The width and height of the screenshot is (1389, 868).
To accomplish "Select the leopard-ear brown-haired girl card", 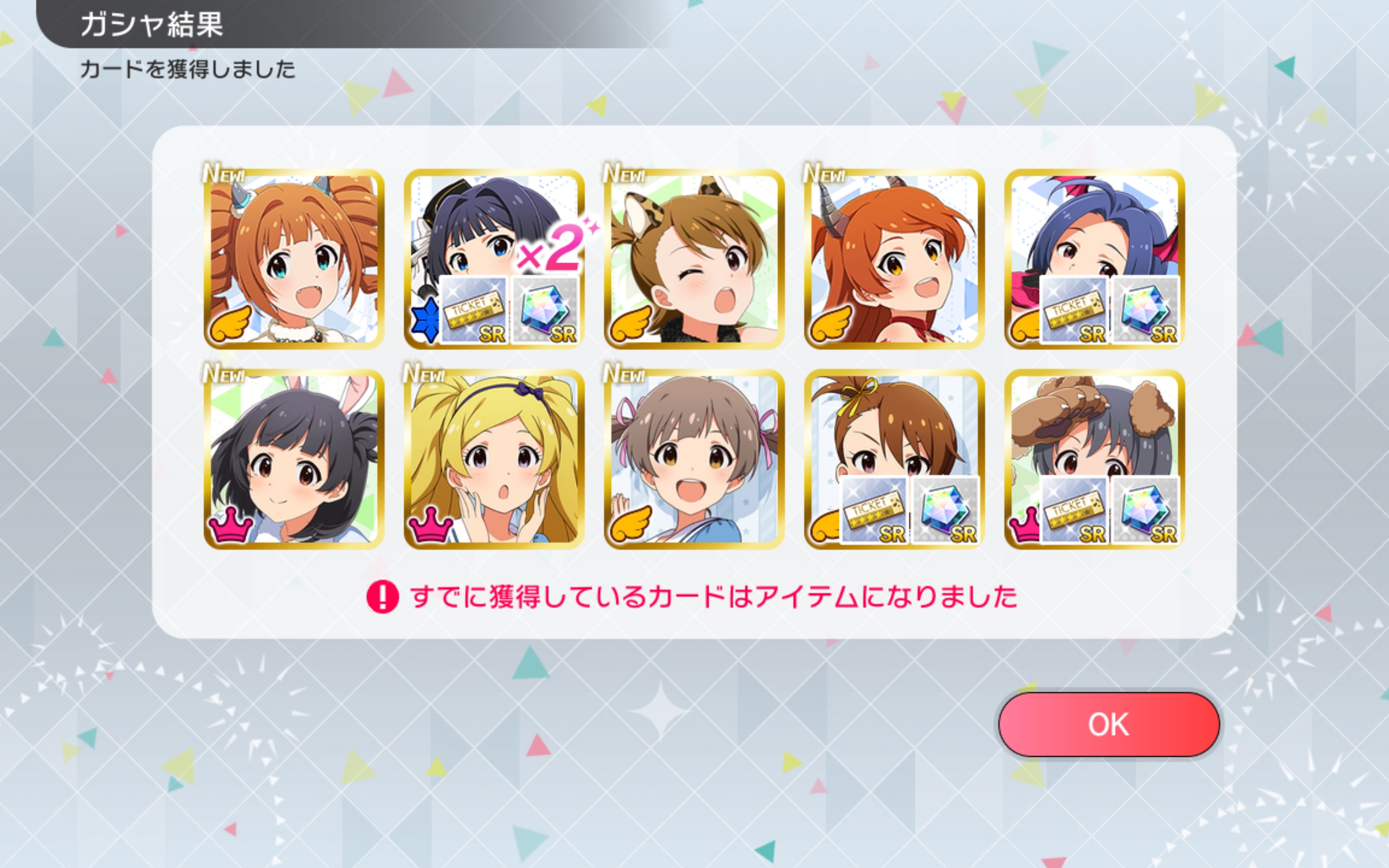I will pos(694,259).
